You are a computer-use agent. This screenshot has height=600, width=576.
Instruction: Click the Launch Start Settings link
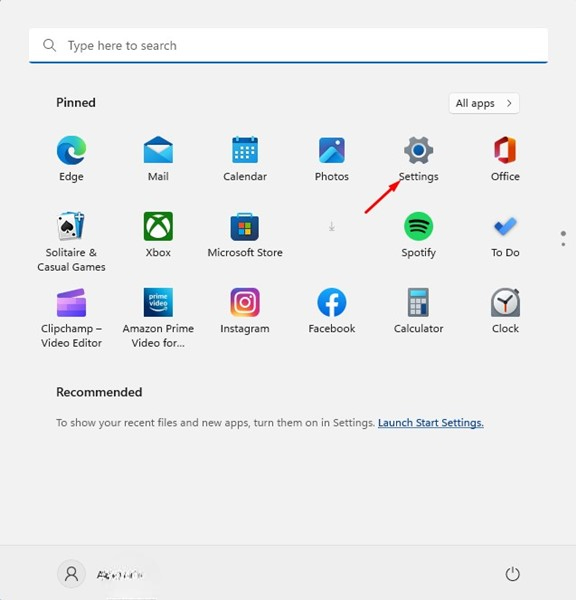click(x=431, y=423)
